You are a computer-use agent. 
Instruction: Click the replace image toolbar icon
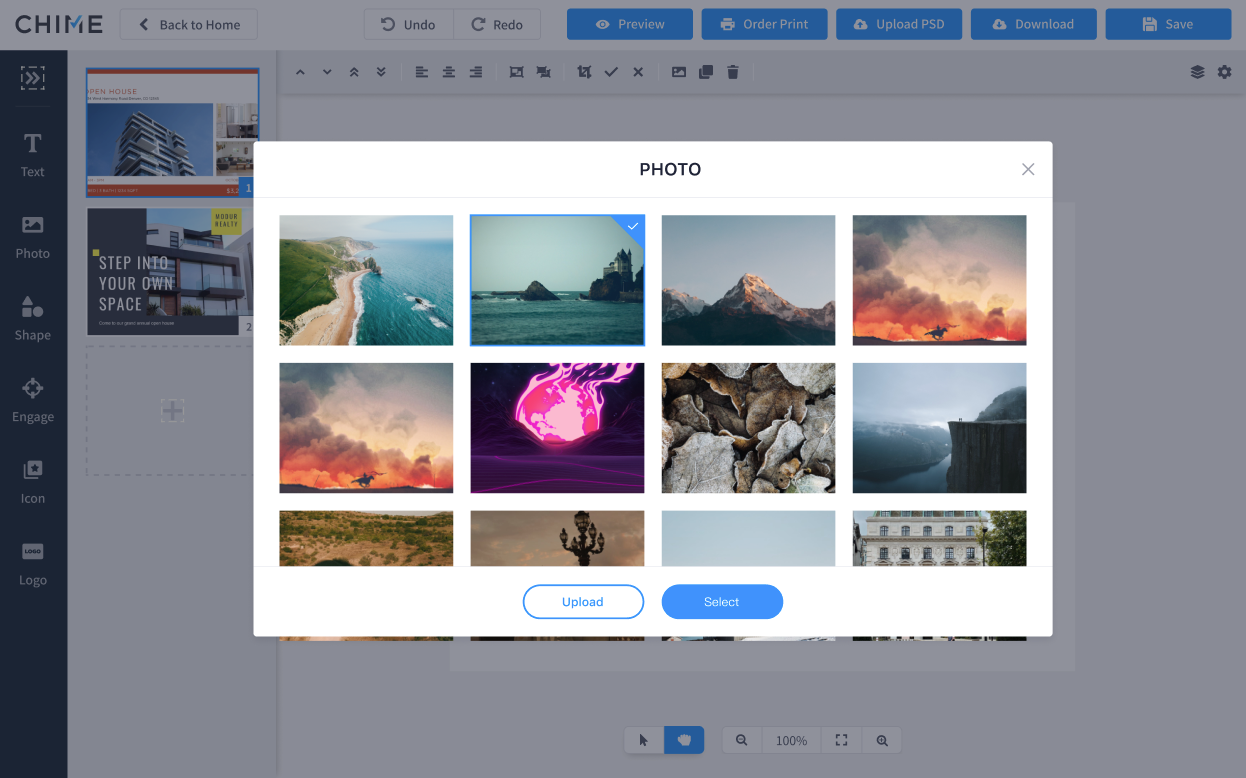679,72
